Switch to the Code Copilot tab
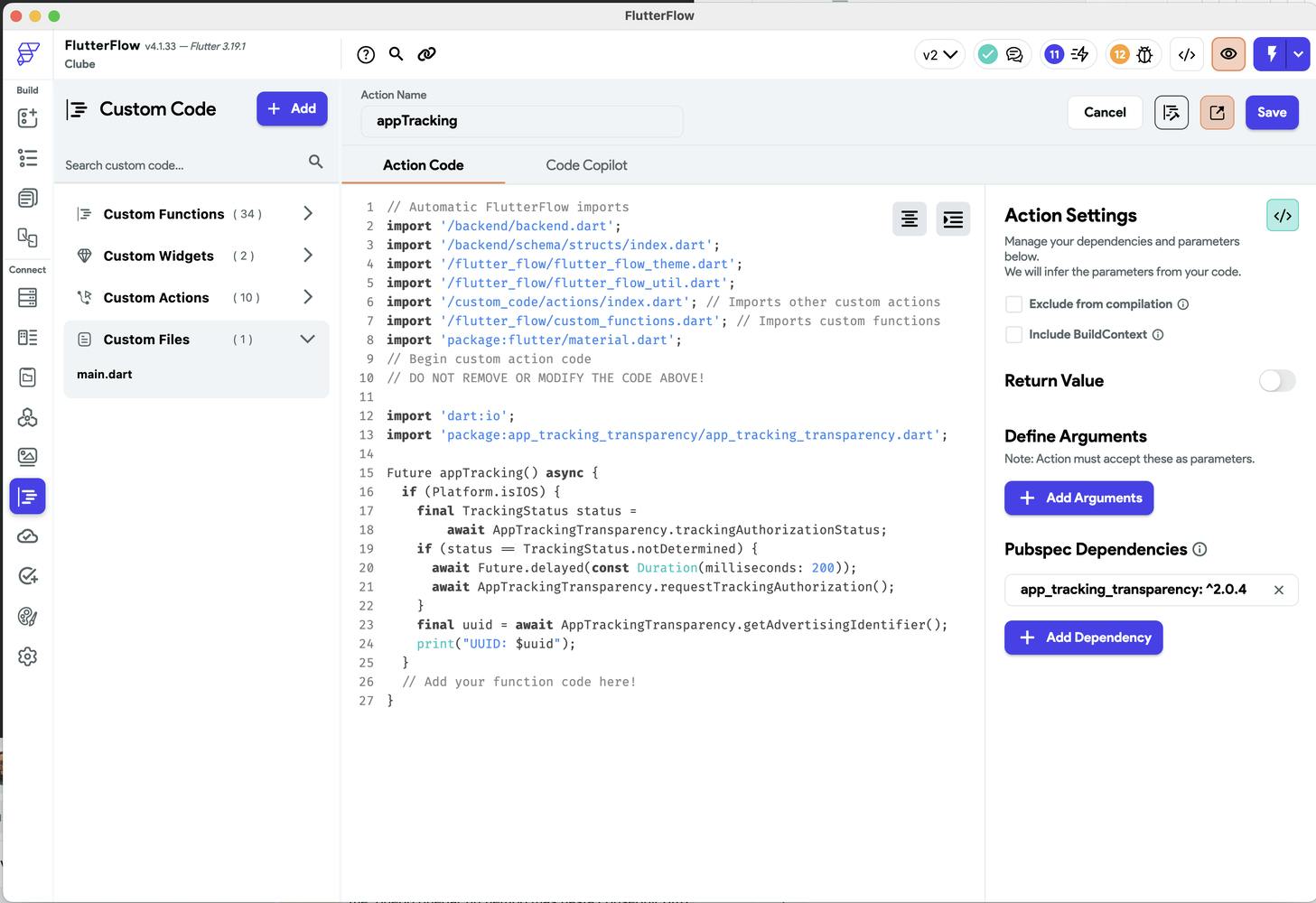This screenshot has width=1316, height=903. 586,165
